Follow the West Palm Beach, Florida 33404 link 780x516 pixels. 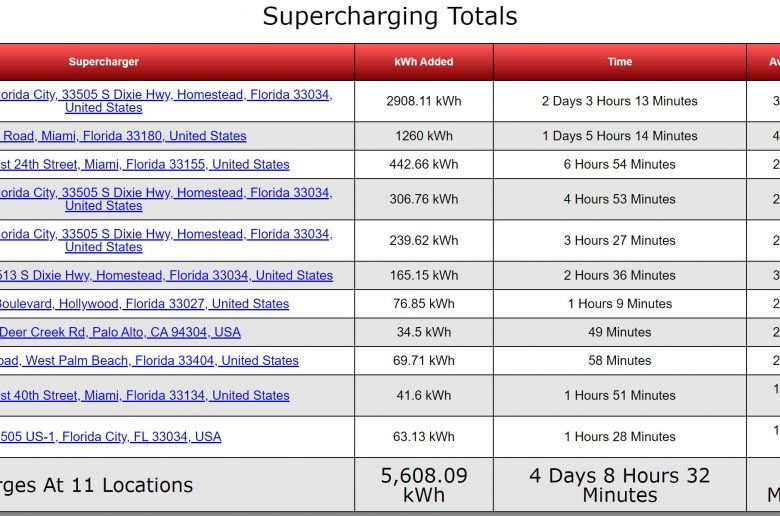[x=149, y=360]
